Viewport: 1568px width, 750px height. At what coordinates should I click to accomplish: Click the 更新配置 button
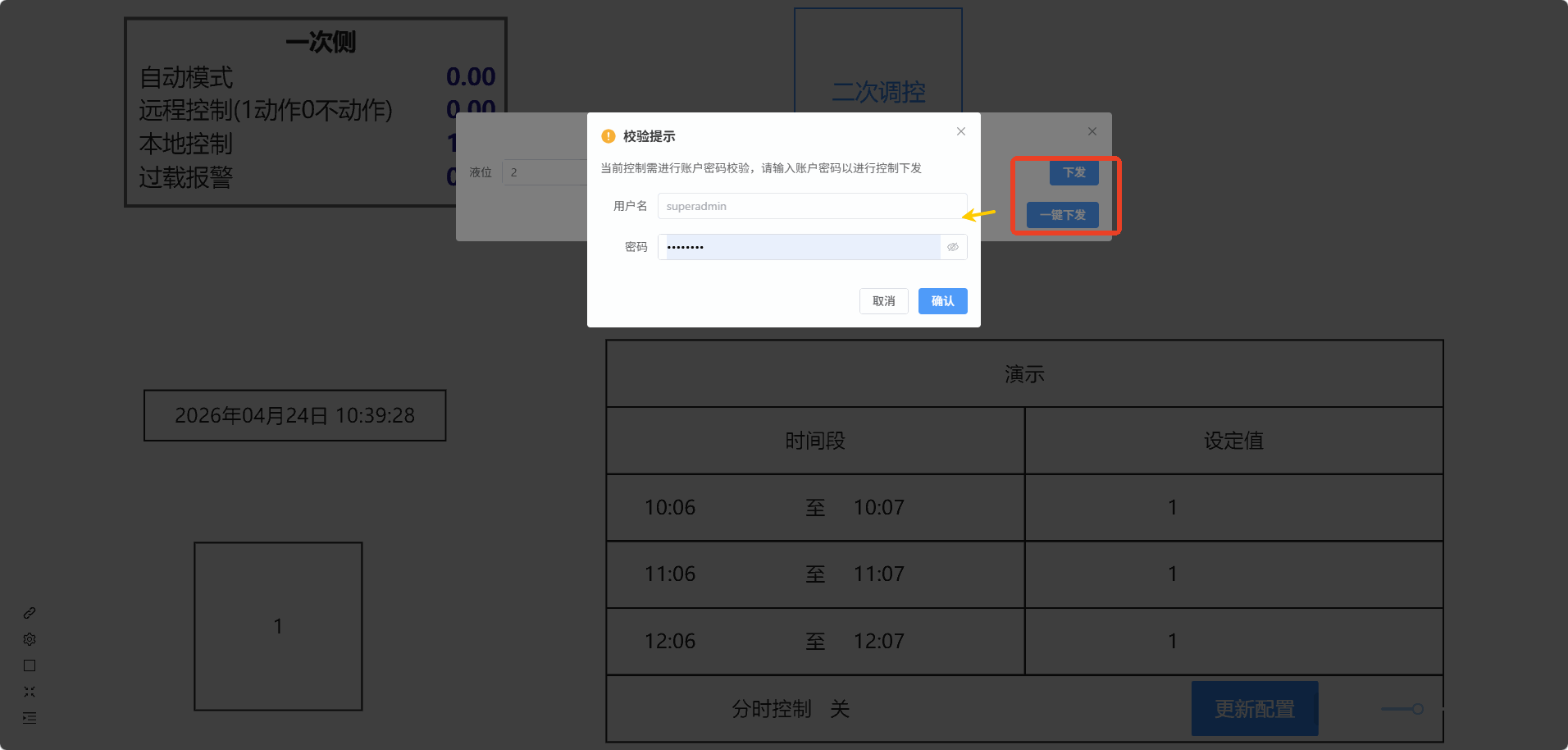pyautogui.click(x=1255, y=708)
